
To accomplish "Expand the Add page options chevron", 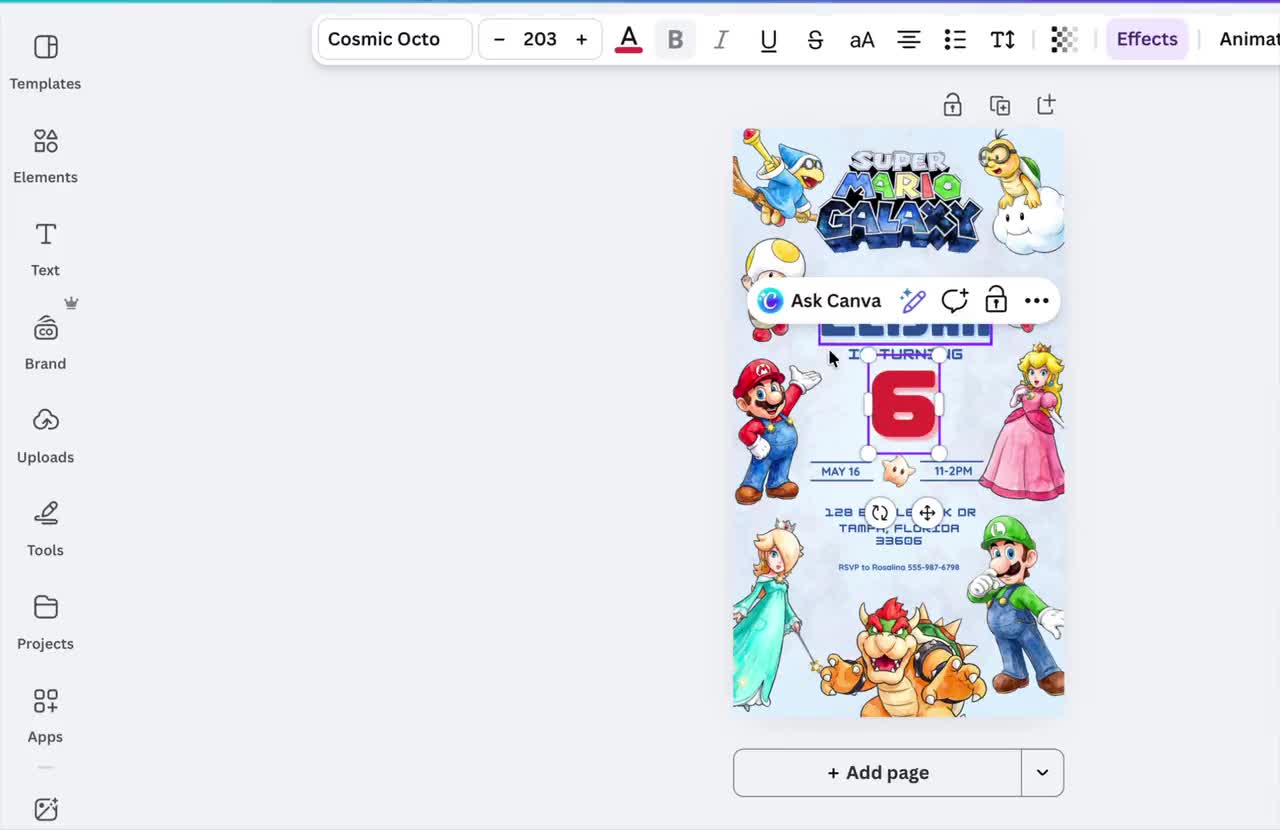I will tap(1041, 772).
